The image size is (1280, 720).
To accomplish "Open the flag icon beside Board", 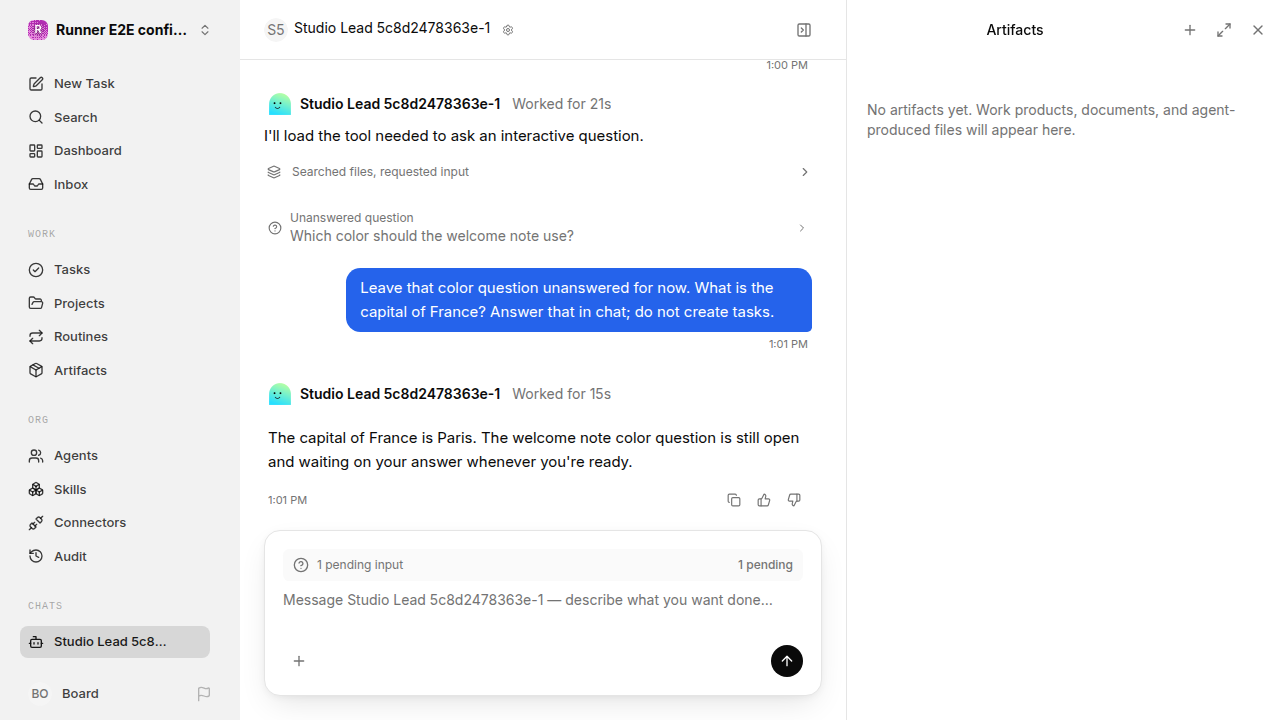I will pyautogui.click(x=204, y=693).
